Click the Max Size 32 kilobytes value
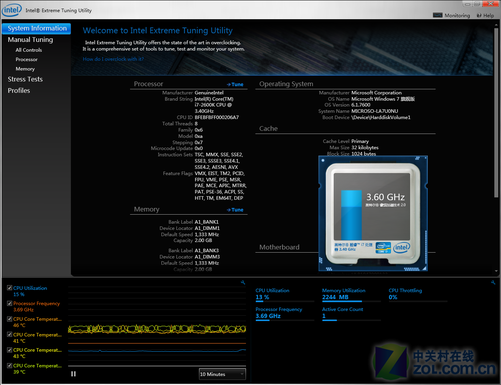This screenshot has width=501, height=385. (365, 148)
